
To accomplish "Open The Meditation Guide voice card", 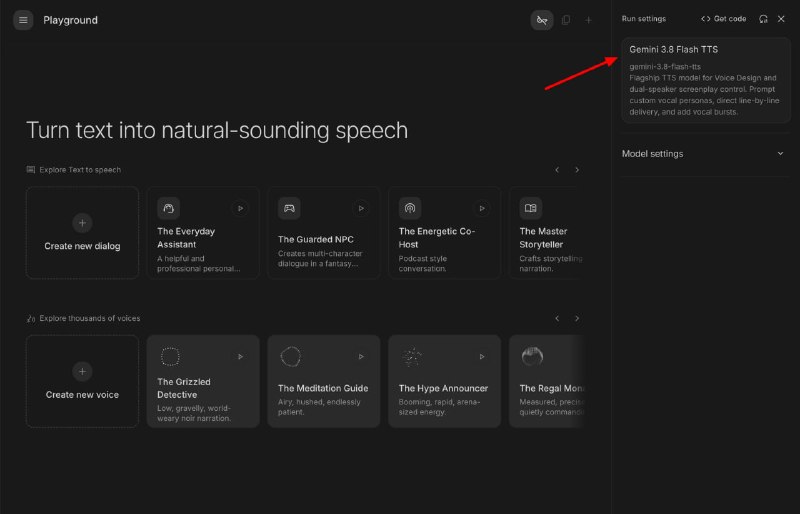I will (323, 381).
